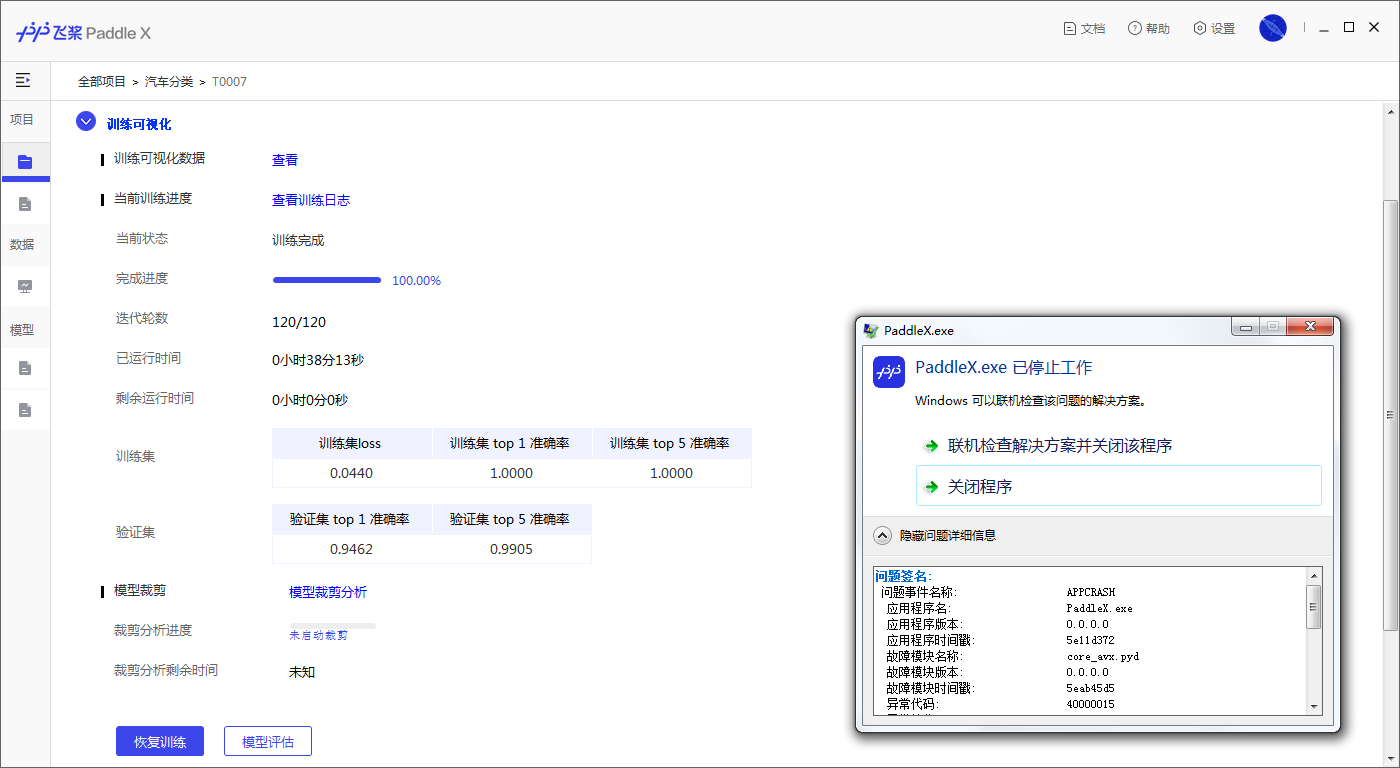
Task: Collapse the 隐藏问题详细信息 panel in error dialog
Action: coord(882,535)
